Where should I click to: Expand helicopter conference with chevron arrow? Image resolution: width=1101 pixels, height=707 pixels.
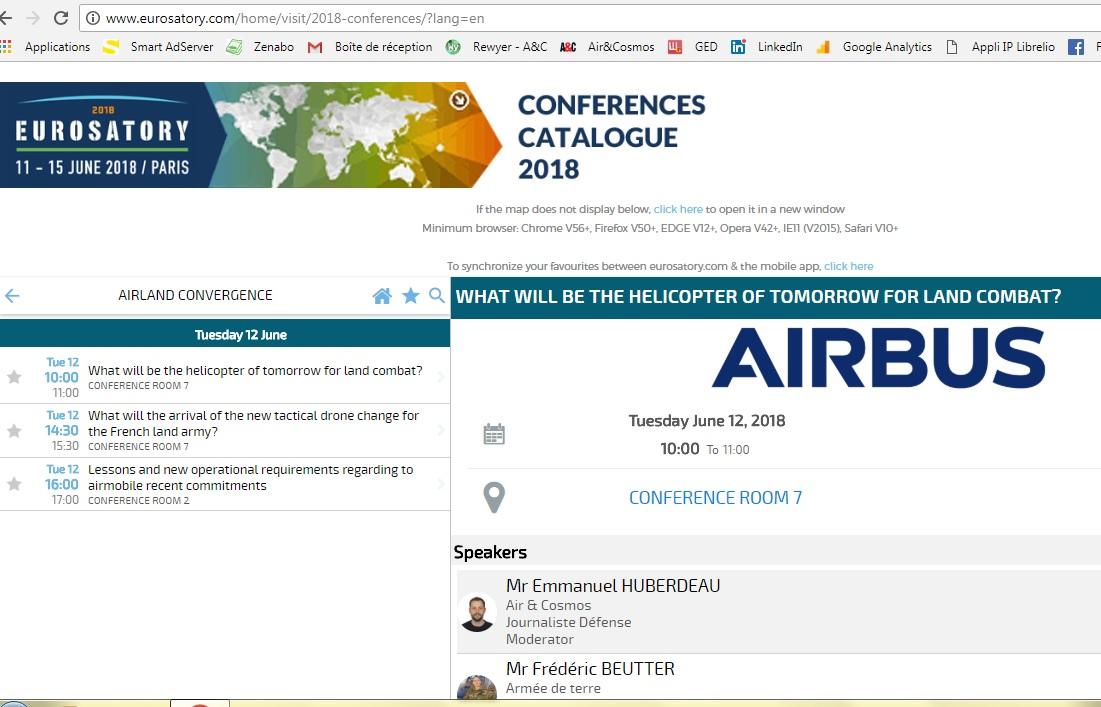(x=441, y=377)
